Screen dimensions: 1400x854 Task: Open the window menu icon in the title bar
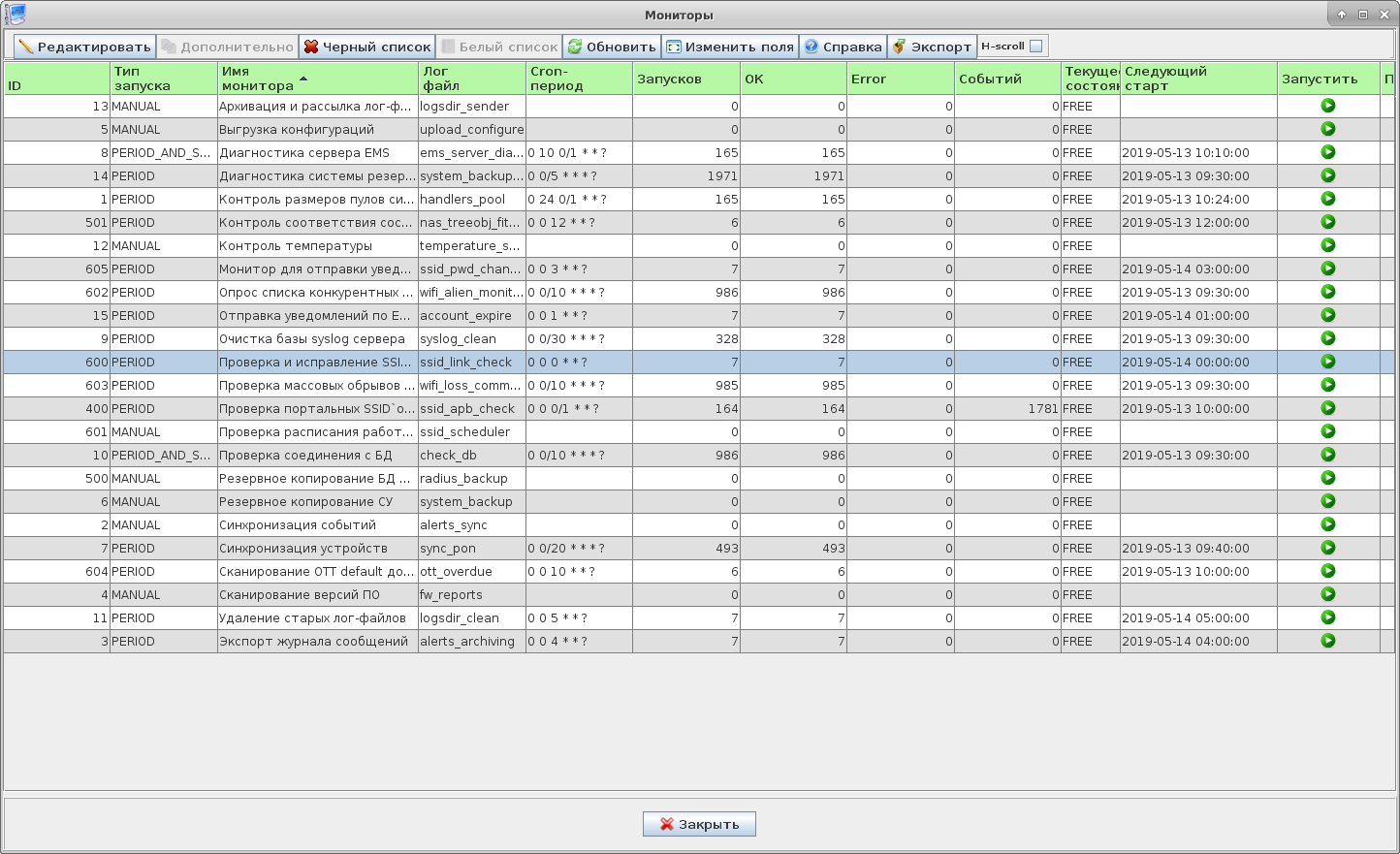(16, 15)
